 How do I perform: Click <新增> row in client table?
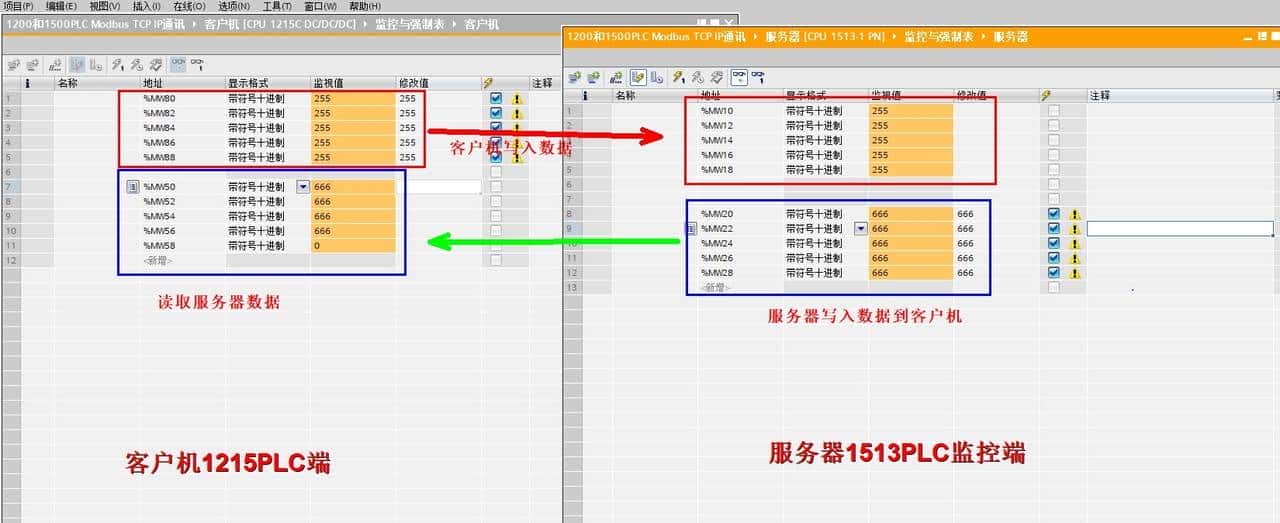158,260
